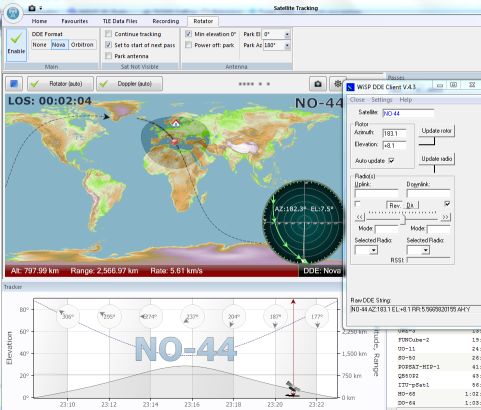Screen dimensions: 481x410
Task: Select None DDE format
Action: (39, 45)
